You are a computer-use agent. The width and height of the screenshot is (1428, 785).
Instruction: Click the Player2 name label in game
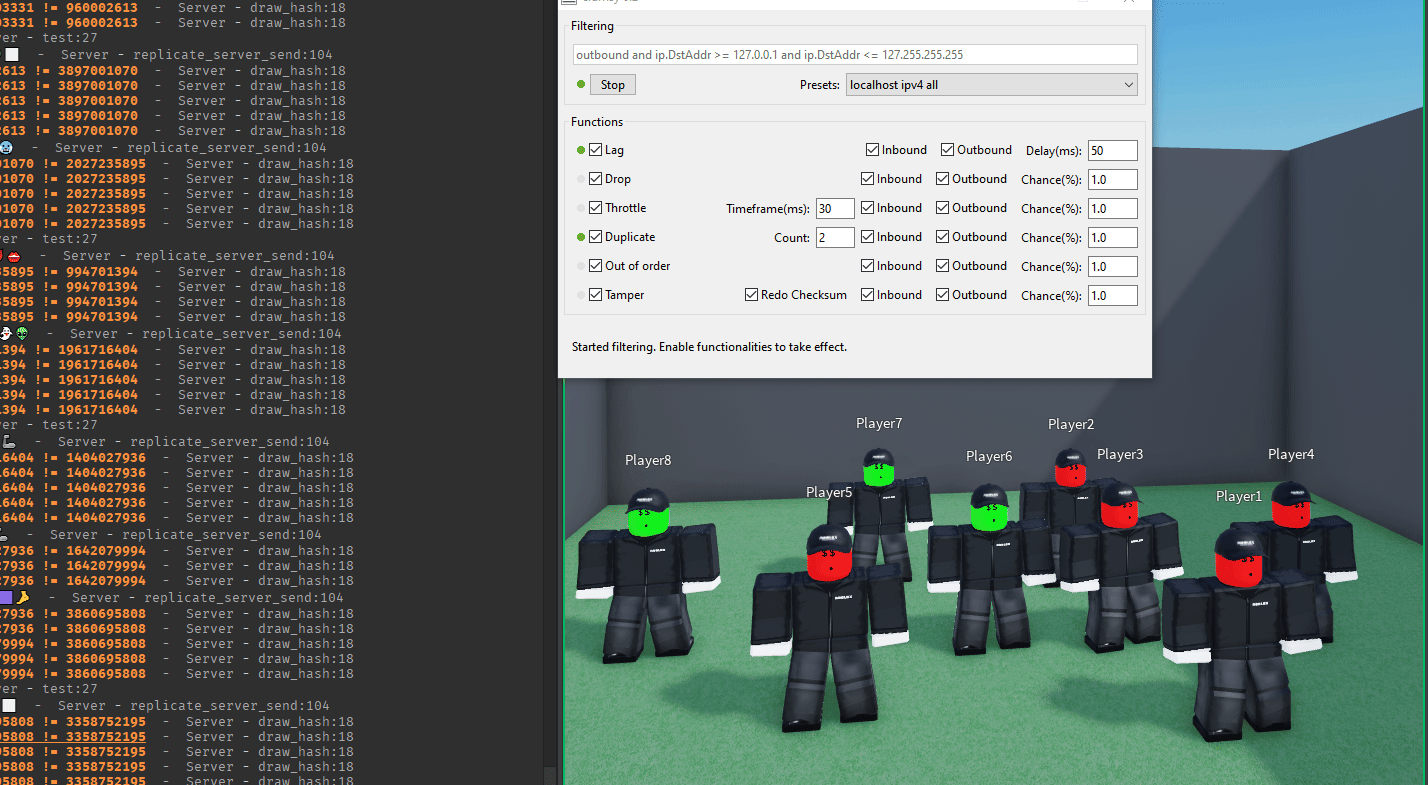point(1071,424)
